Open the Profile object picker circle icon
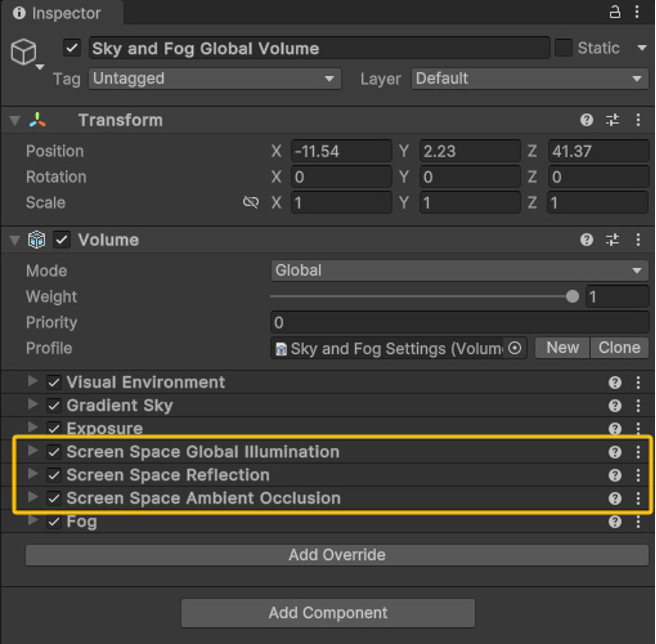 pos(515,348)
